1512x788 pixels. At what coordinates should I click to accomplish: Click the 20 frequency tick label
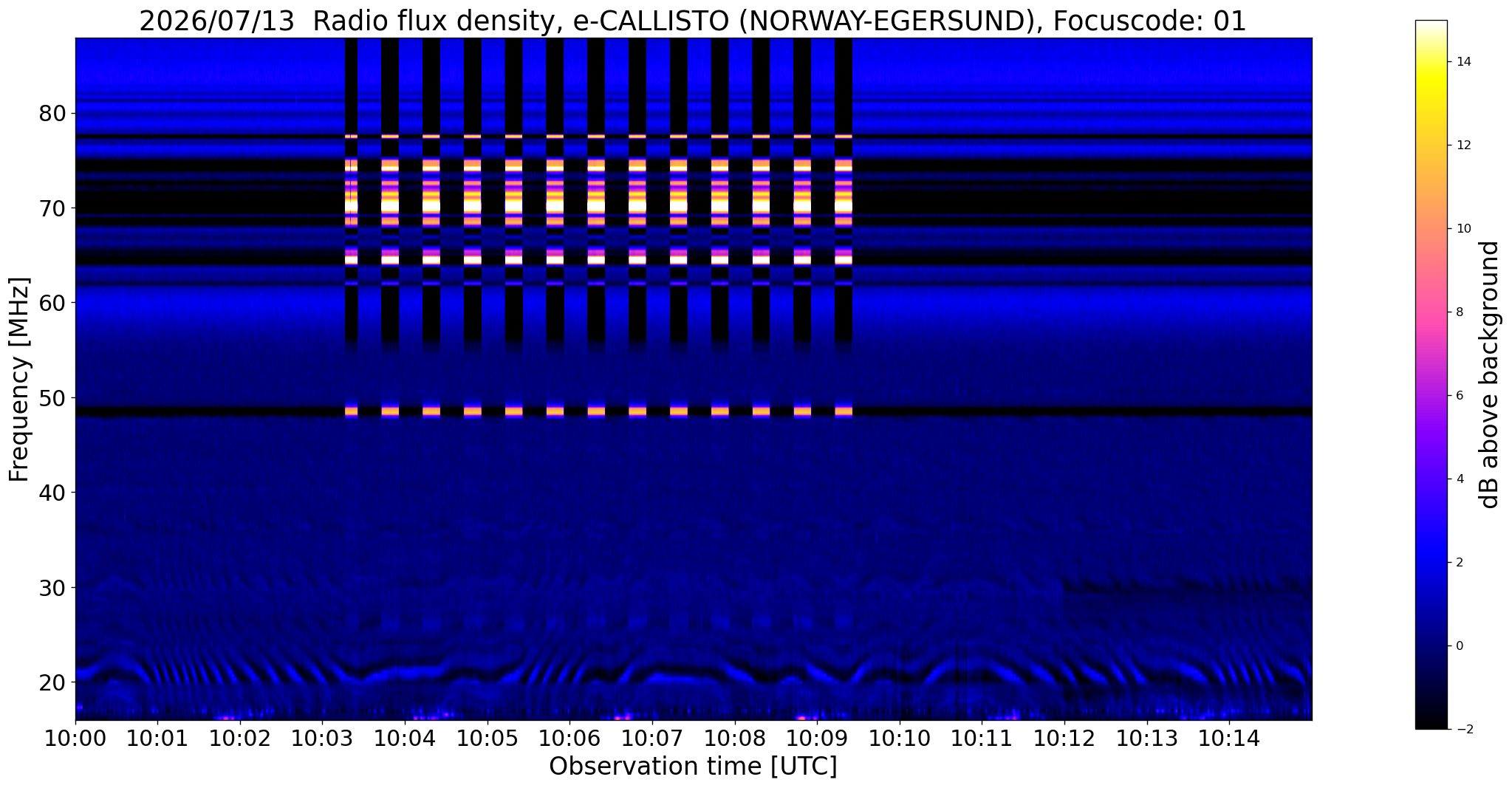click(52, 682)
